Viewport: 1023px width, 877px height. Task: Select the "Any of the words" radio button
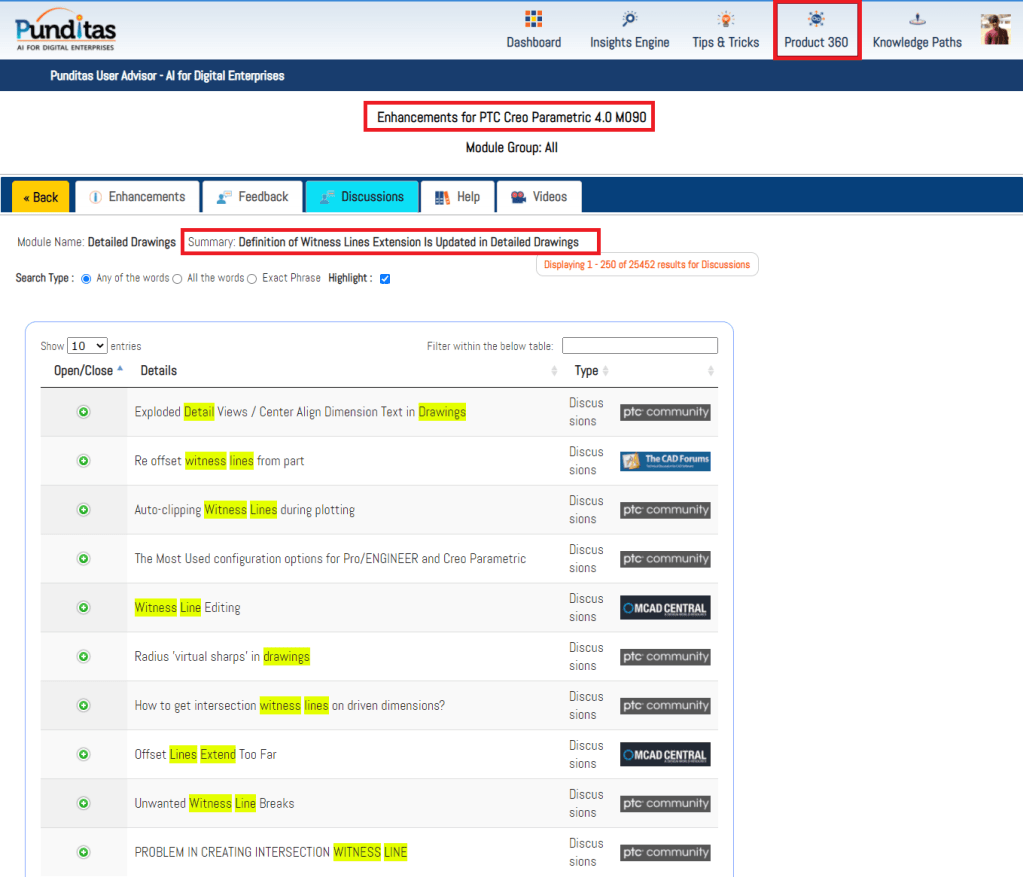pyautogui.click(x=86, y=278)
